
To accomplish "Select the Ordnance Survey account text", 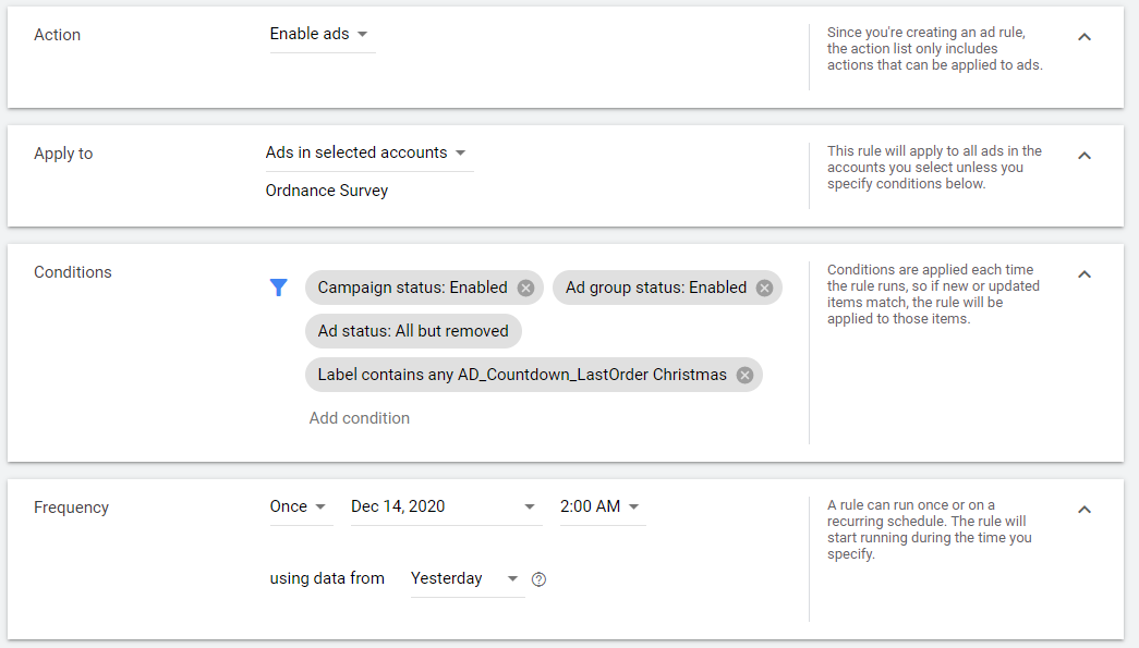I will coord(327,190).
